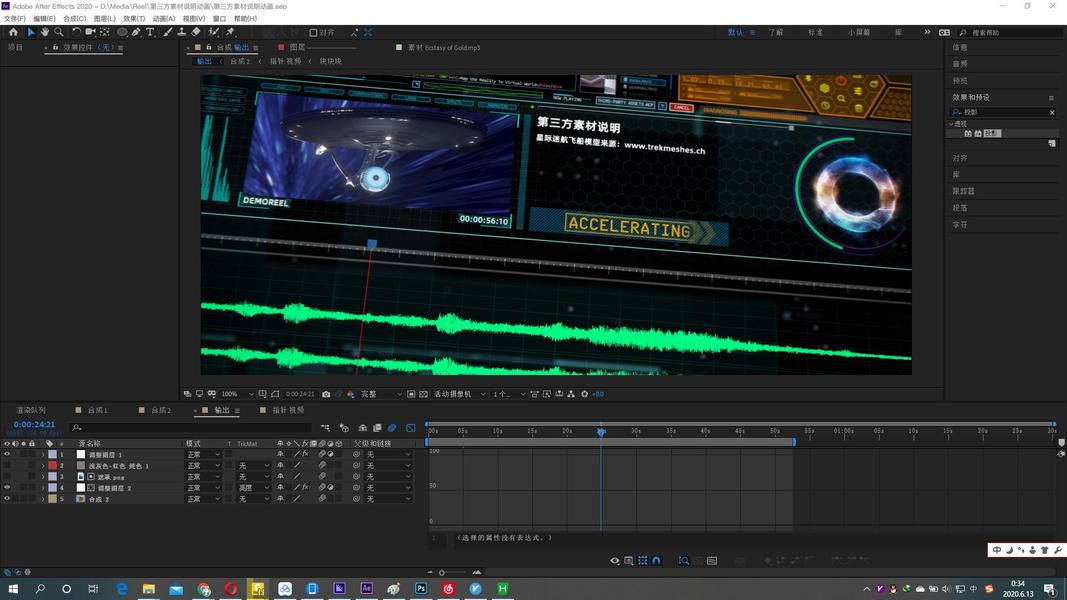Open the Show Channel RGB icon
The image size is (1067, 600).
[x=350, y=394]
